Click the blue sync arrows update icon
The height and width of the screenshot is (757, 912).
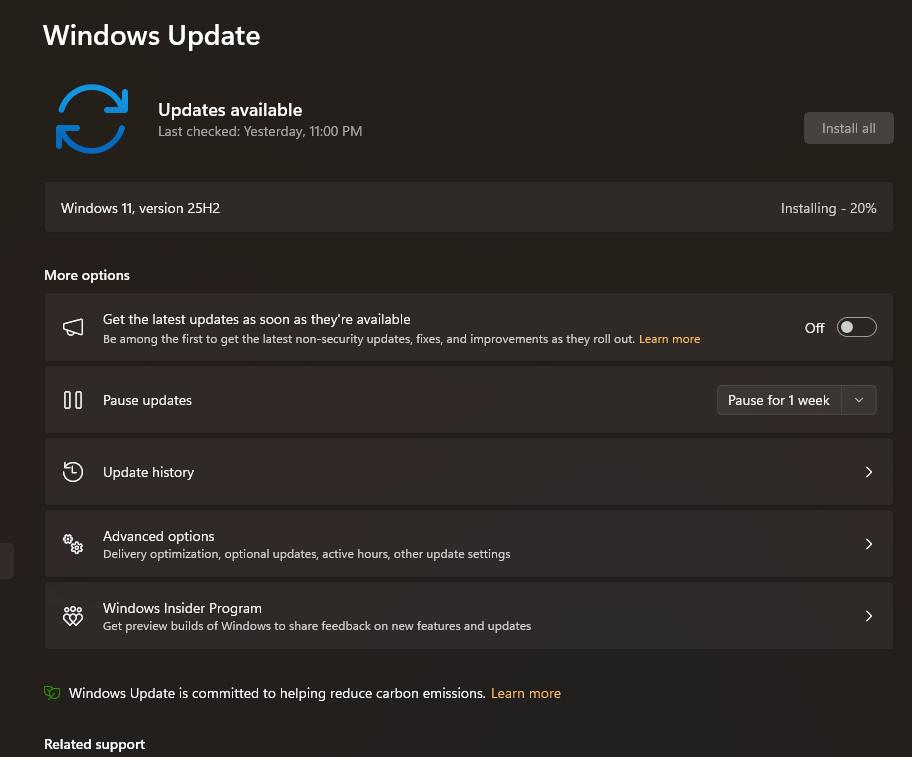click(x=92, y=119)
